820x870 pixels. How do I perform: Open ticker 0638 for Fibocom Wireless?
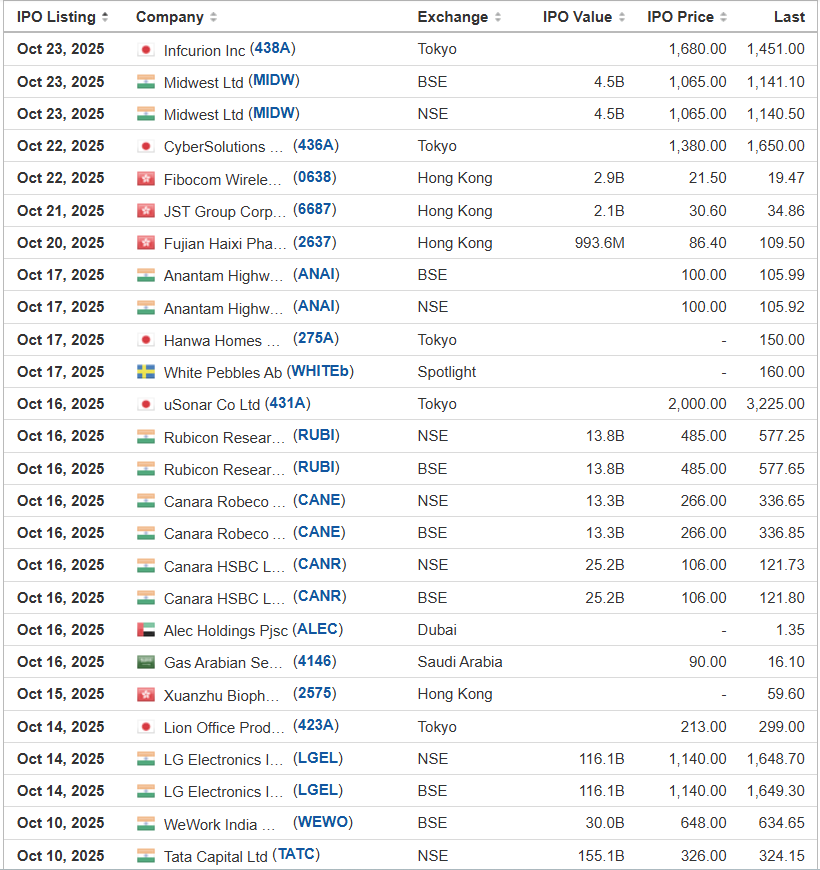coord(315,178)
